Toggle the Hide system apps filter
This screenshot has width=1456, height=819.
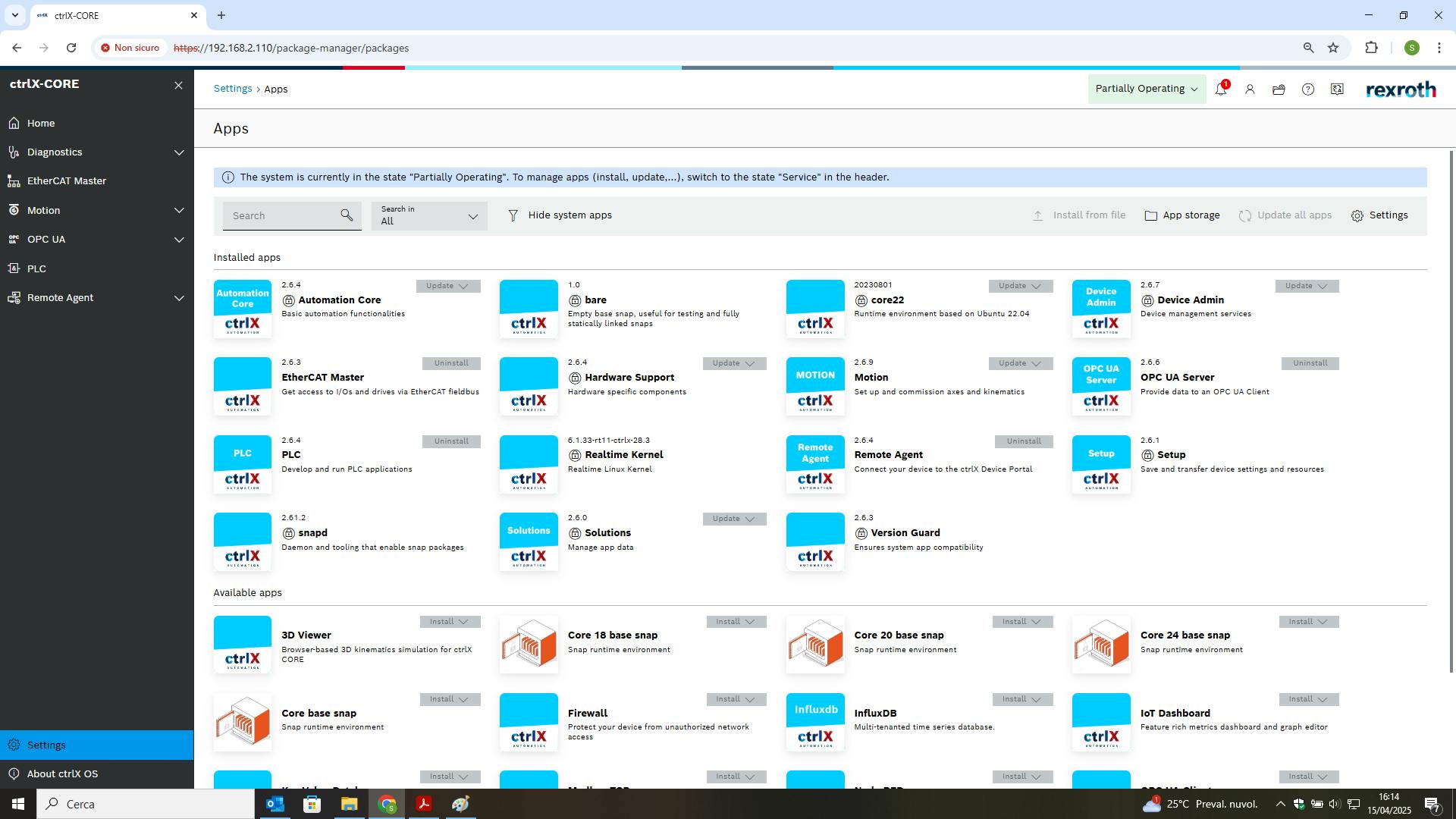(560, 215)
